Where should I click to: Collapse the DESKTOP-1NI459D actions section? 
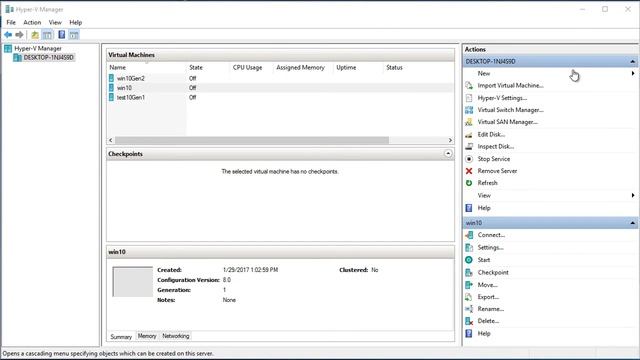click(632, 61)
